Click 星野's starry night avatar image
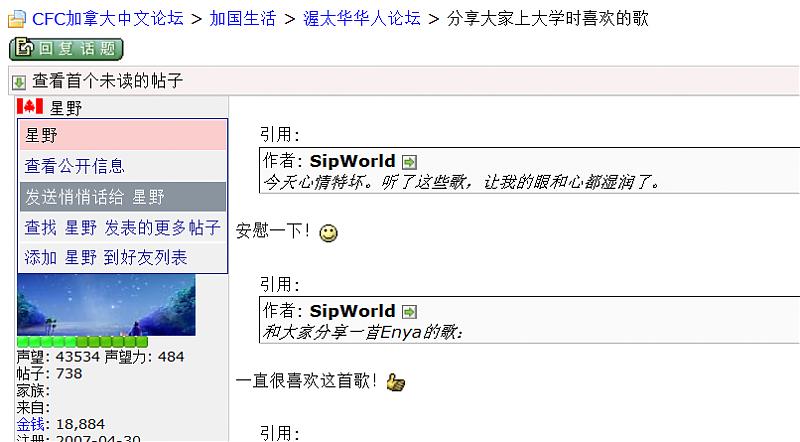The image size is (800, 442). tap(106, 305)
